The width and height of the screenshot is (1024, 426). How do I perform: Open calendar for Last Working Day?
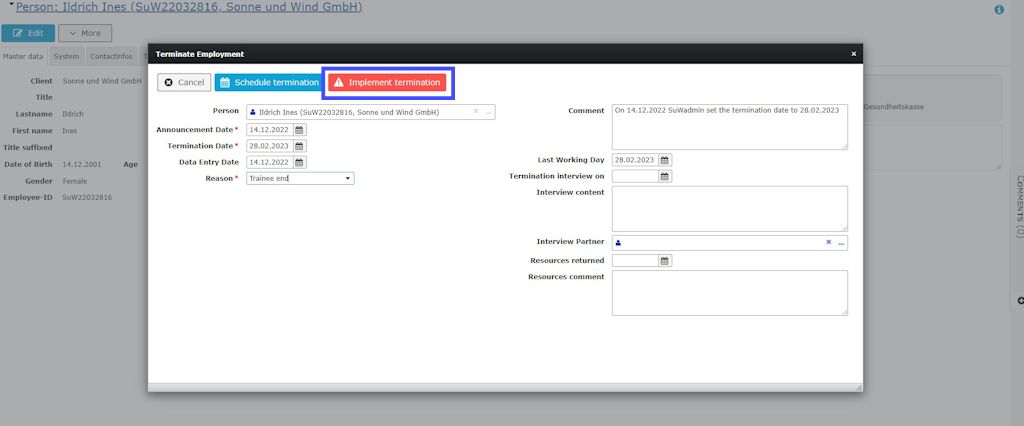tap(664, 160)
